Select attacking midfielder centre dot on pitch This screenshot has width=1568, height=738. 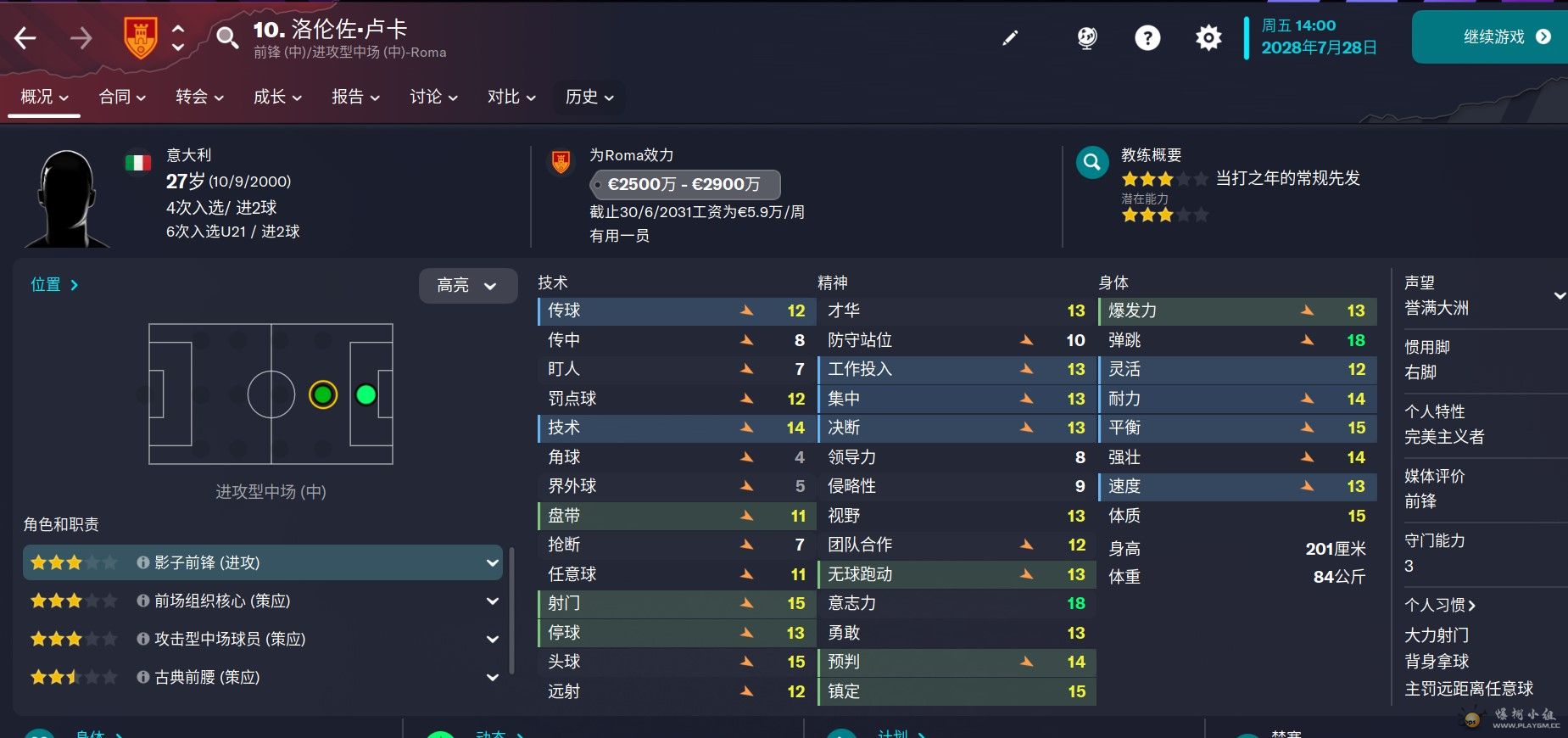(322, 394)
